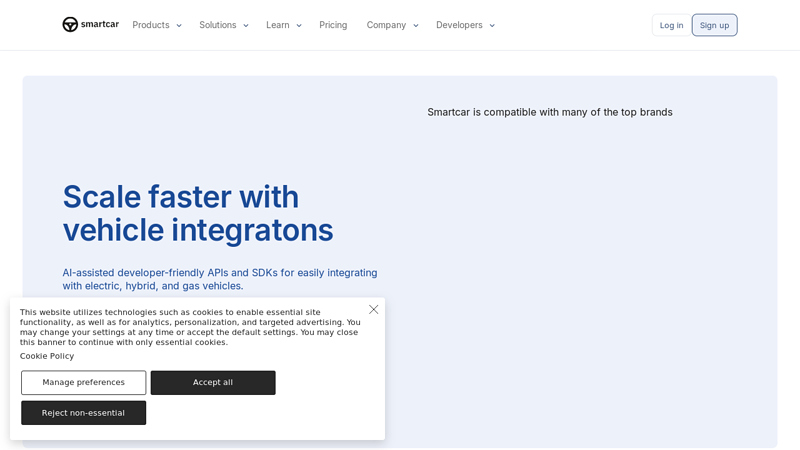This screenshot has width=800, height=450.
Task: Expand the Learn chevron
Action: tap(299, 26)
